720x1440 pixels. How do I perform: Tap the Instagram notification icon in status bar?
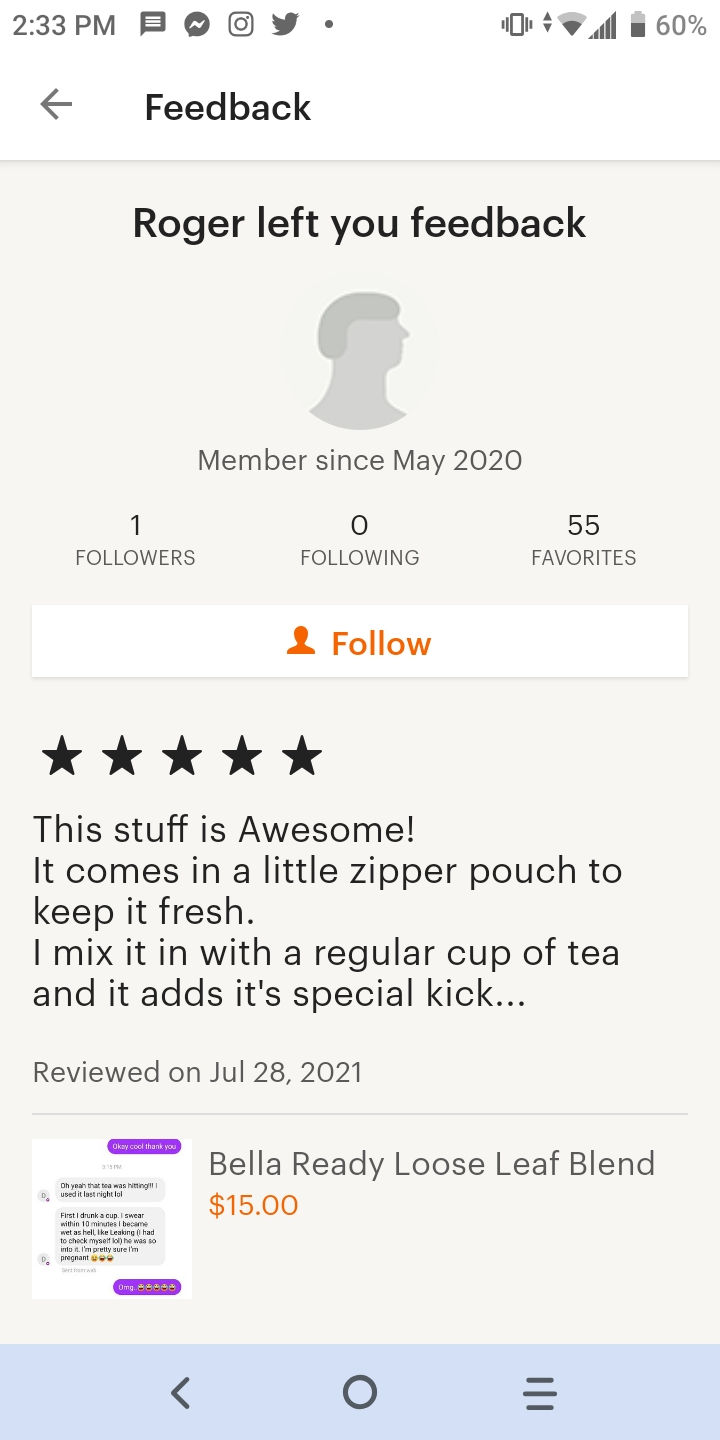tap(241, 25)
